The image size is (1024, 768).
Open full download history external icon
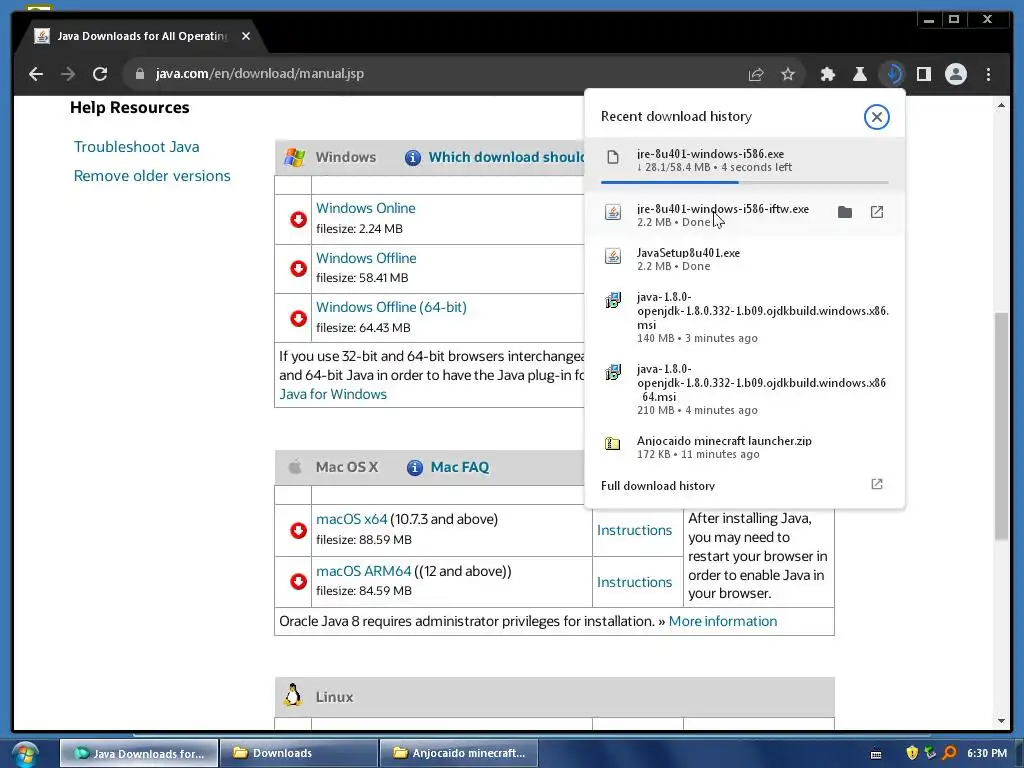(x=876, y=485)
